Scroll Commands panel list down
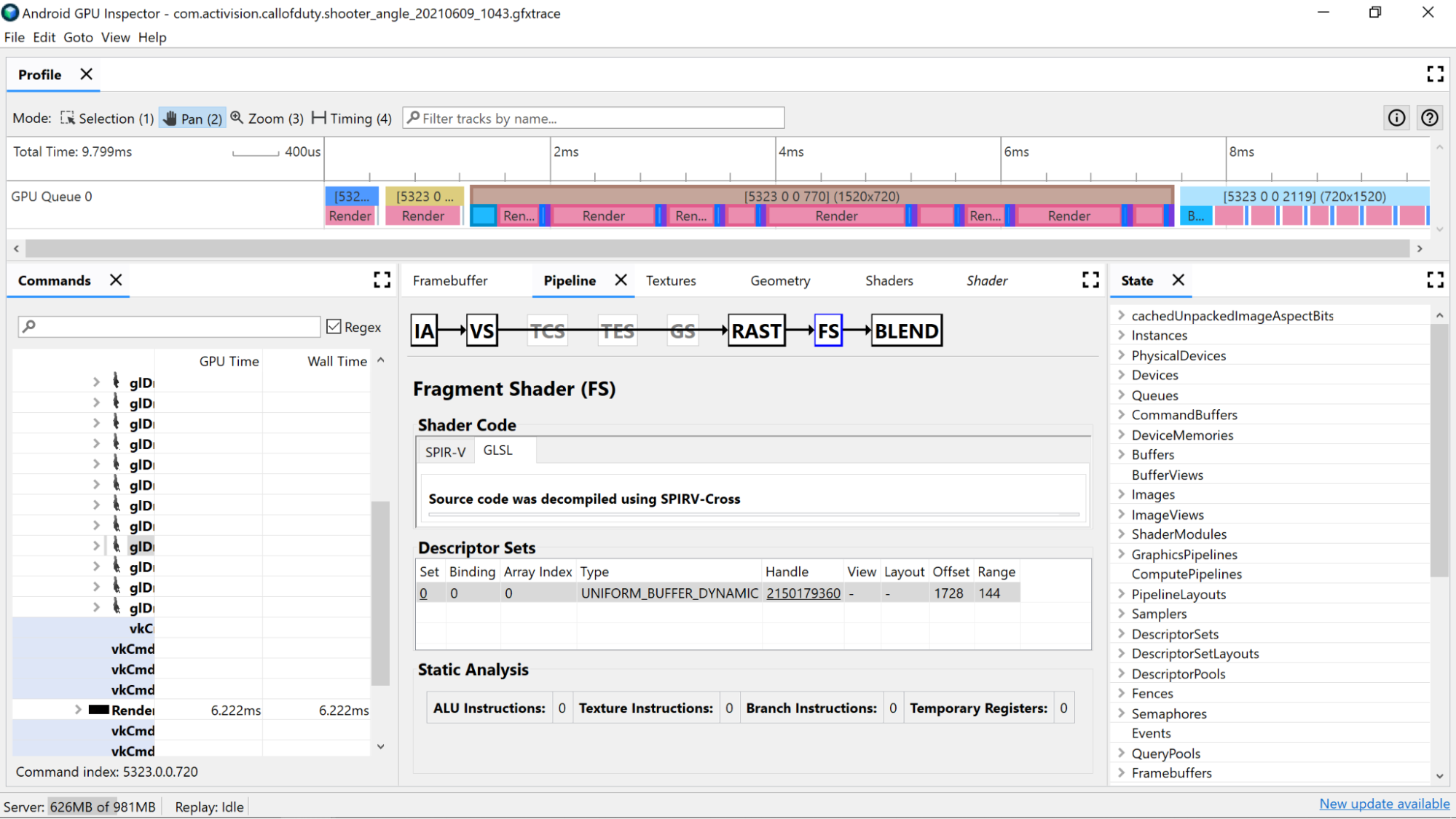The height and width of the screenshot is (819, 1456). click(381, 747)
